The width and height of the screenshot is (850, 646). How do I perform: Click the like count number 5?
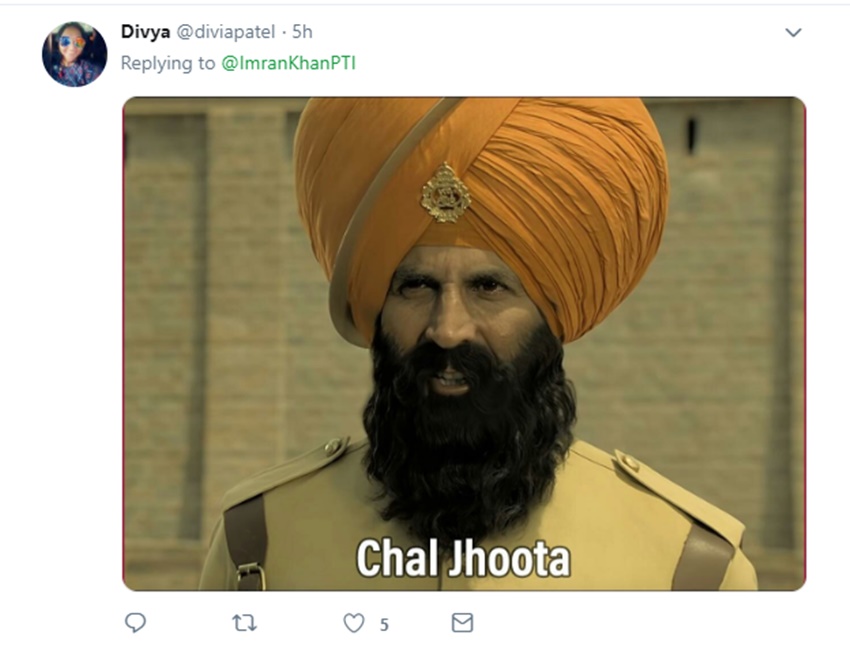click(384, 625)
